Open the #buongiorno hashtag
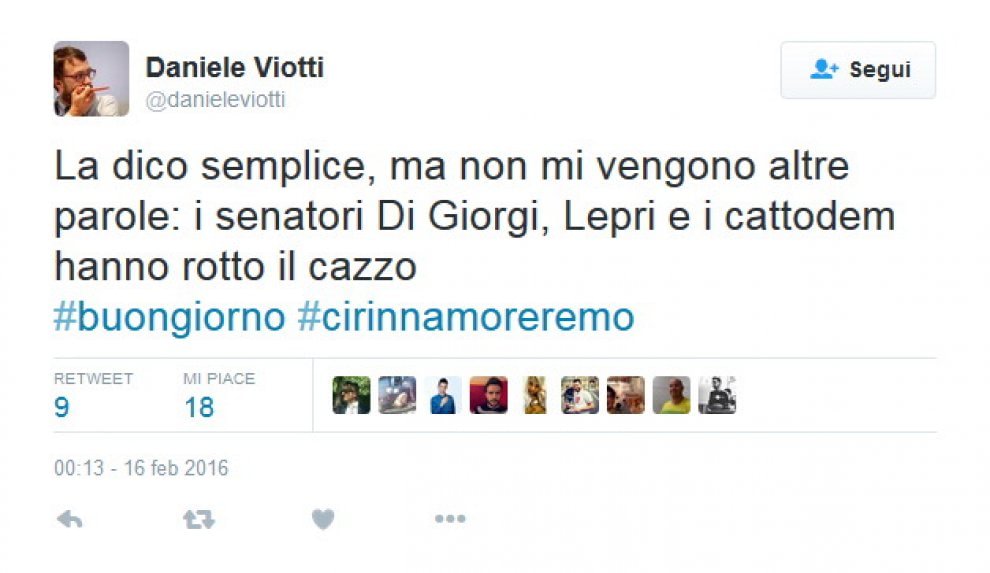This screenshot has height=573, width=990. coord(169,317)
